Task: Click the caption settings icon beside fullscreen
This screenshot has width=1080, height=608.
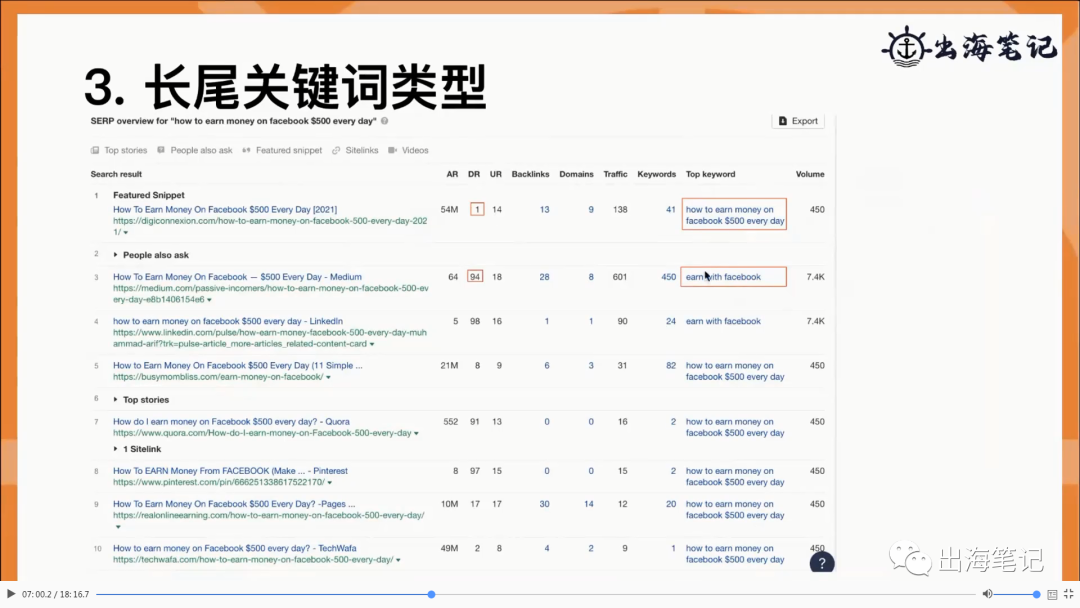Action: click(1051, 594)
